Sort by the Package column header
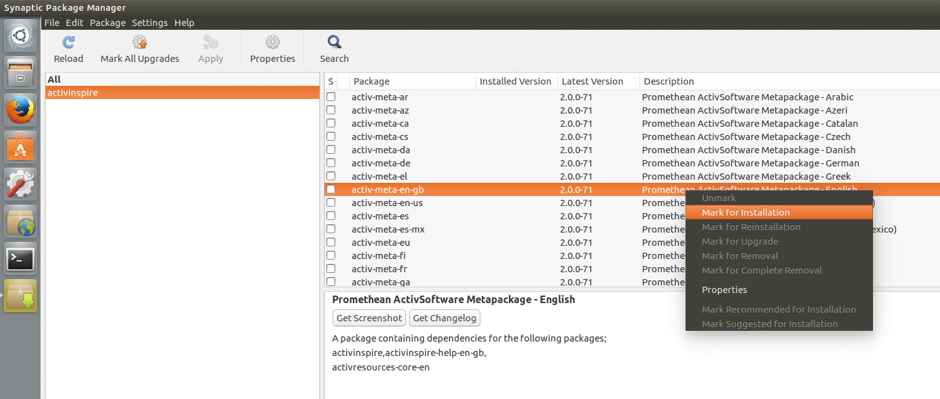This screenshot has height=399, width=940. pos(412,81)
